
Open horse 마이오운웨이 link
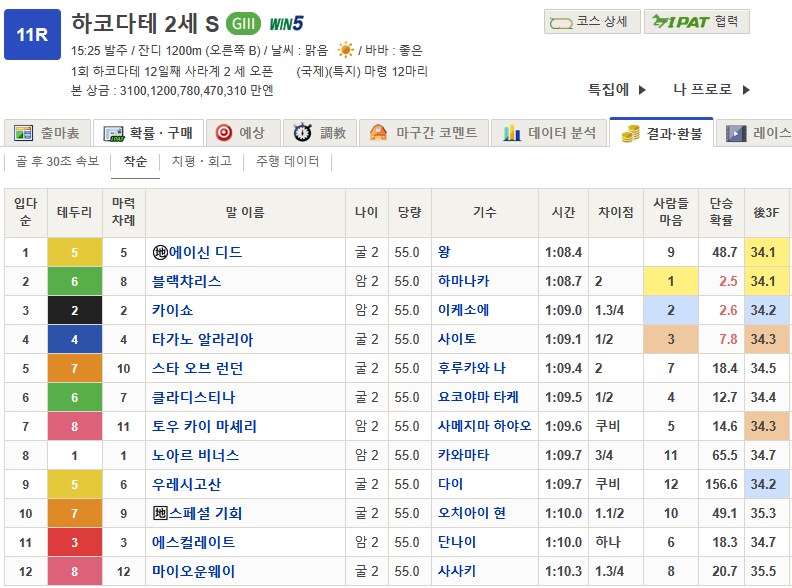[194, 571]
